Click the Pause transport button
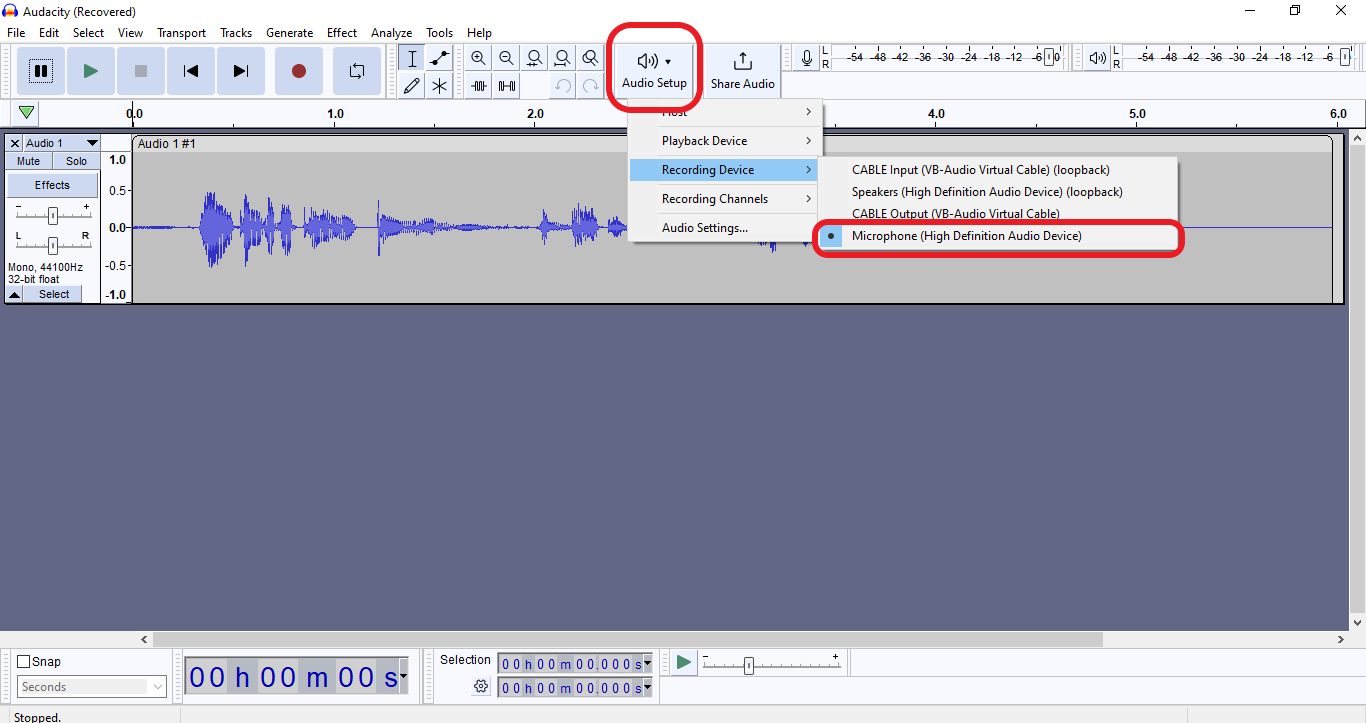This screenshot has height=723, width=1366. click(41, 71)
